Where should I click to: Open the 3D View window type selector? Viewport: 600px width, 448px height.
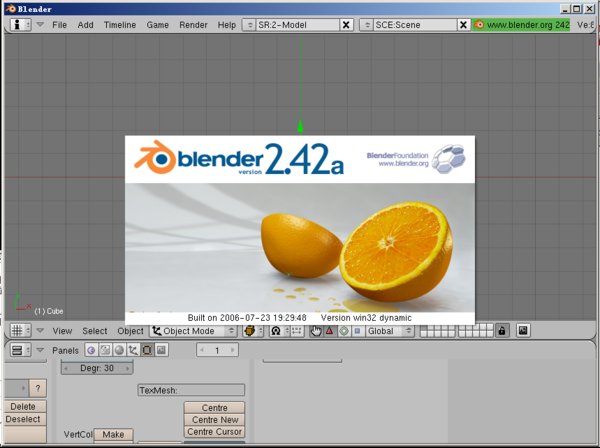pos(20,331)
